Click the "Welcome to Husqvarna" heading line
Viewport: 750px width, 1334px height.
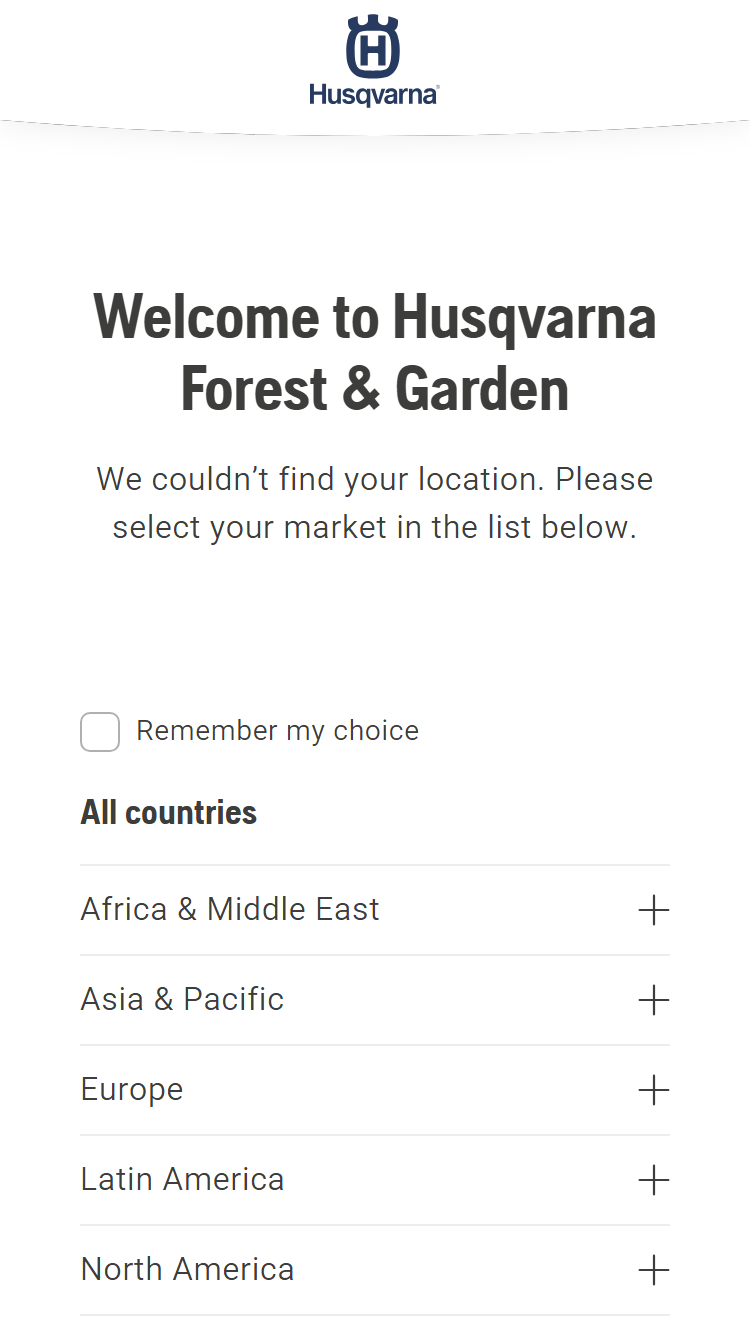pos(375,316)
